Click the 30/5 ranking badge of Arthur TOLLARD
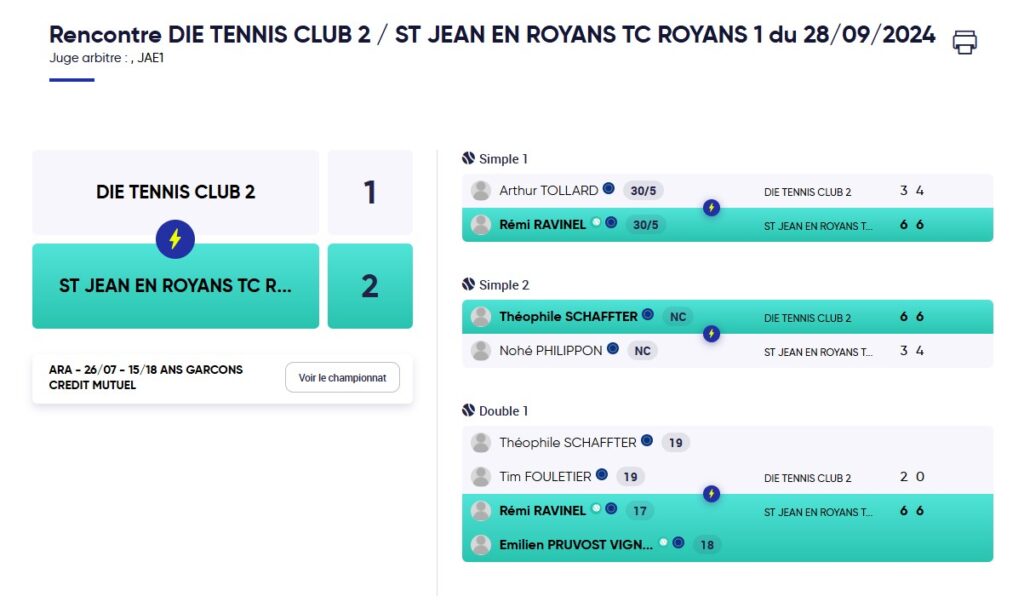 coord(643,191)
